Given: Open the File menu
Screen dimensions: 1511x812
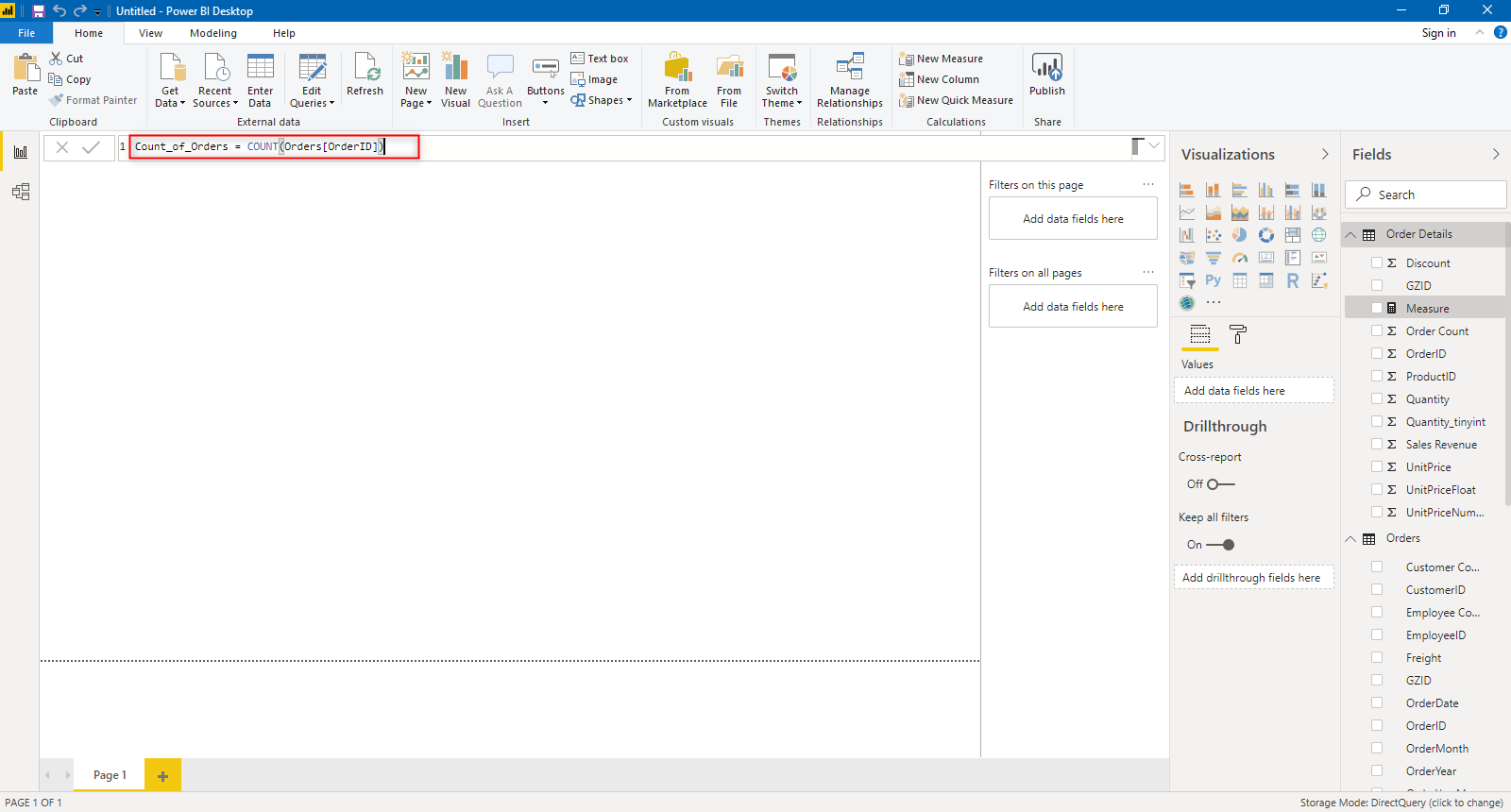Looking at the screenshot, I should (x=26, y=33).
